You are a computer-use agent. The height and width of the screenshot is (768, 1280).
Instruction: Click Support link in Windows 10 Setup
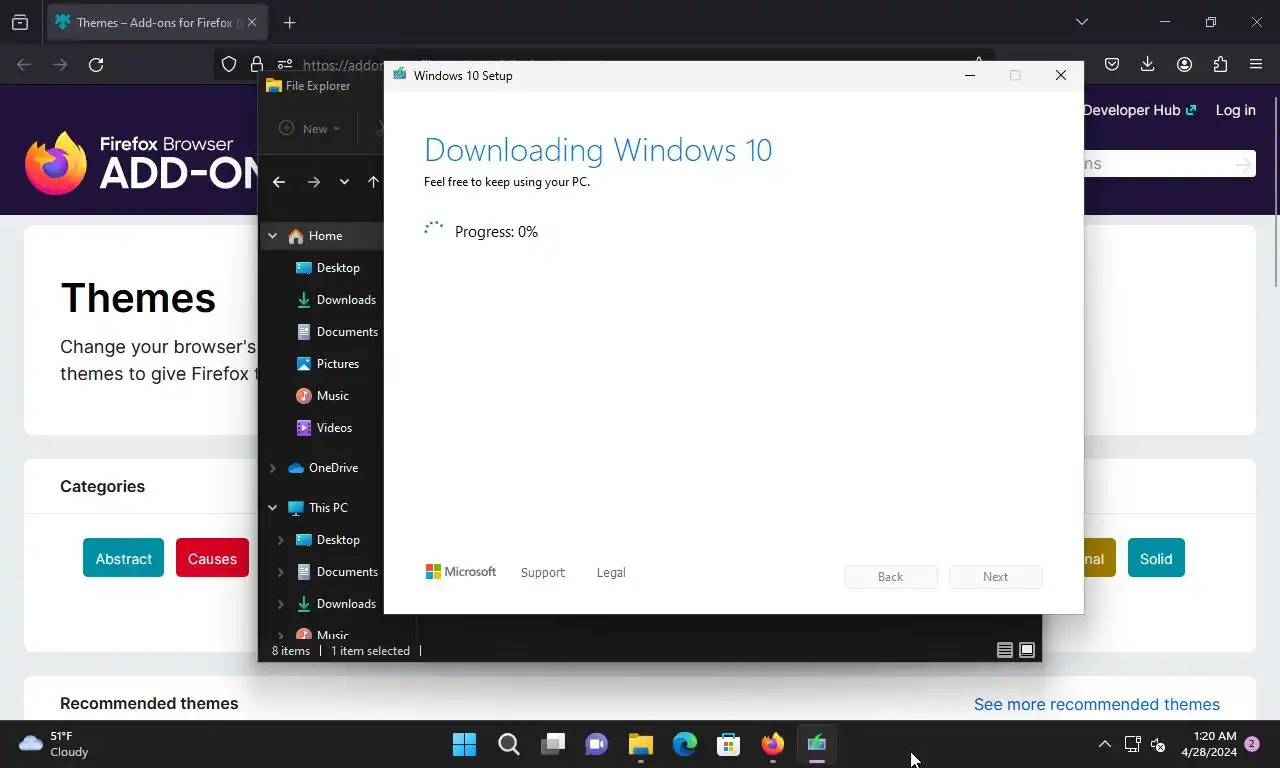[x=543, y=573]
